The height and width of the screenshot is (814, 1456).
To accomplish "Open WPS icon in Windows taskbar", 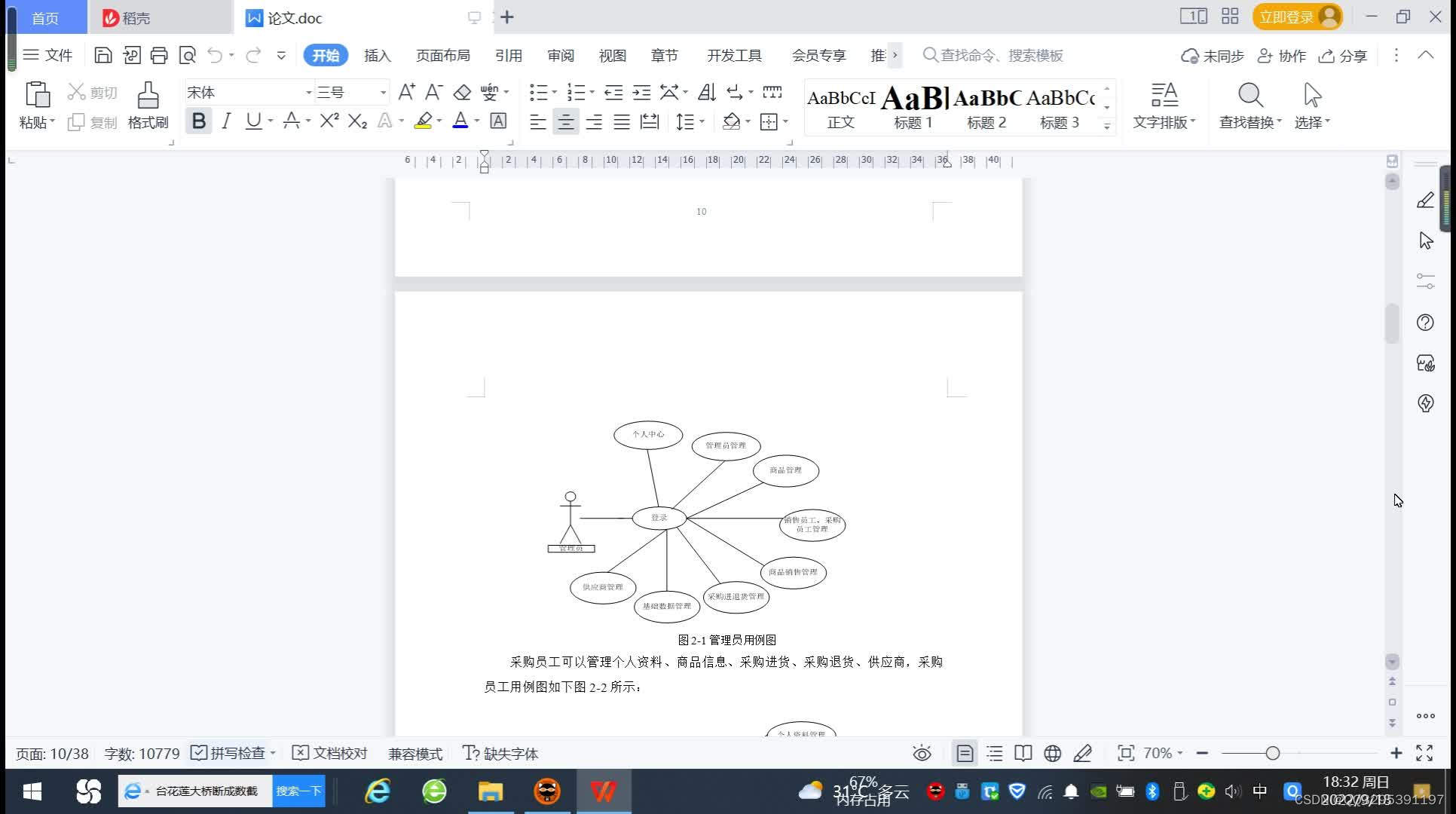I will pyautogui.click(x=603, y=791).
